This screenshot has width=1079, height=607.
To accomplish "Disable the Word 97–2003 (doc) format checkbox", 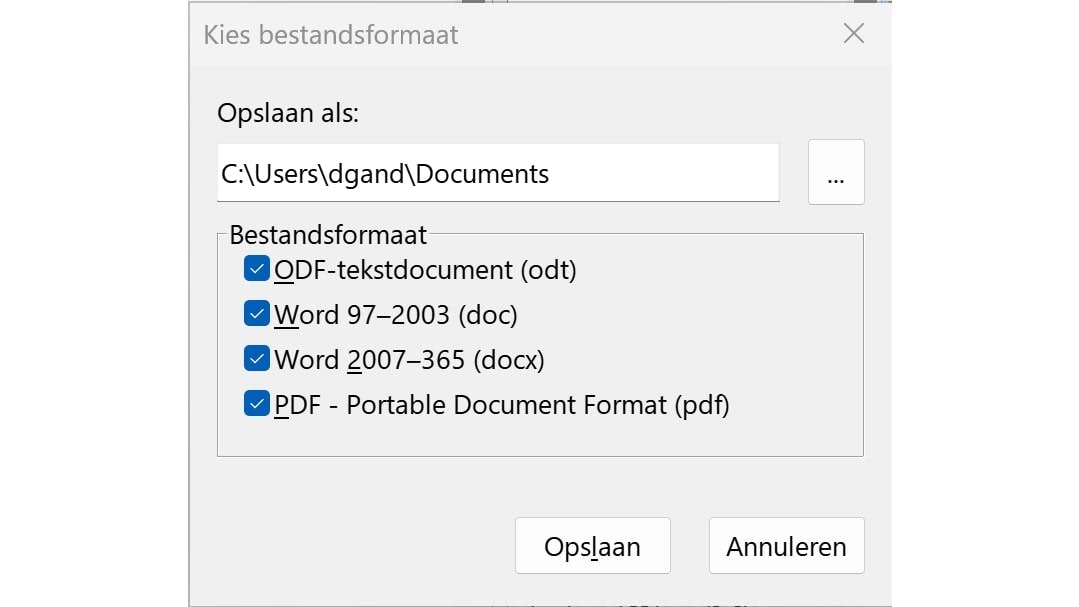I will pos(257,314).
